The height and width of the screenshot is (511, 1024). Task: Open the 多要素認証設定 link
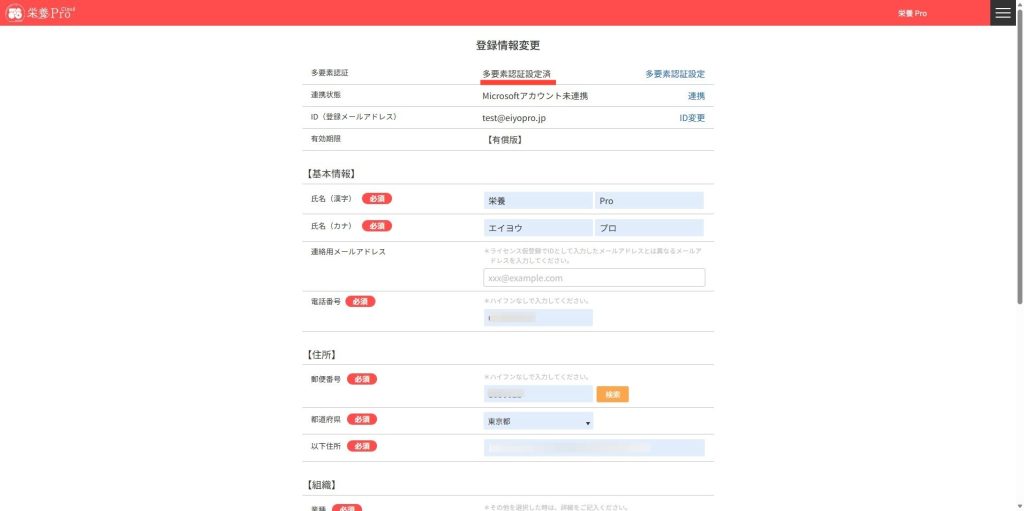[674, 74]
